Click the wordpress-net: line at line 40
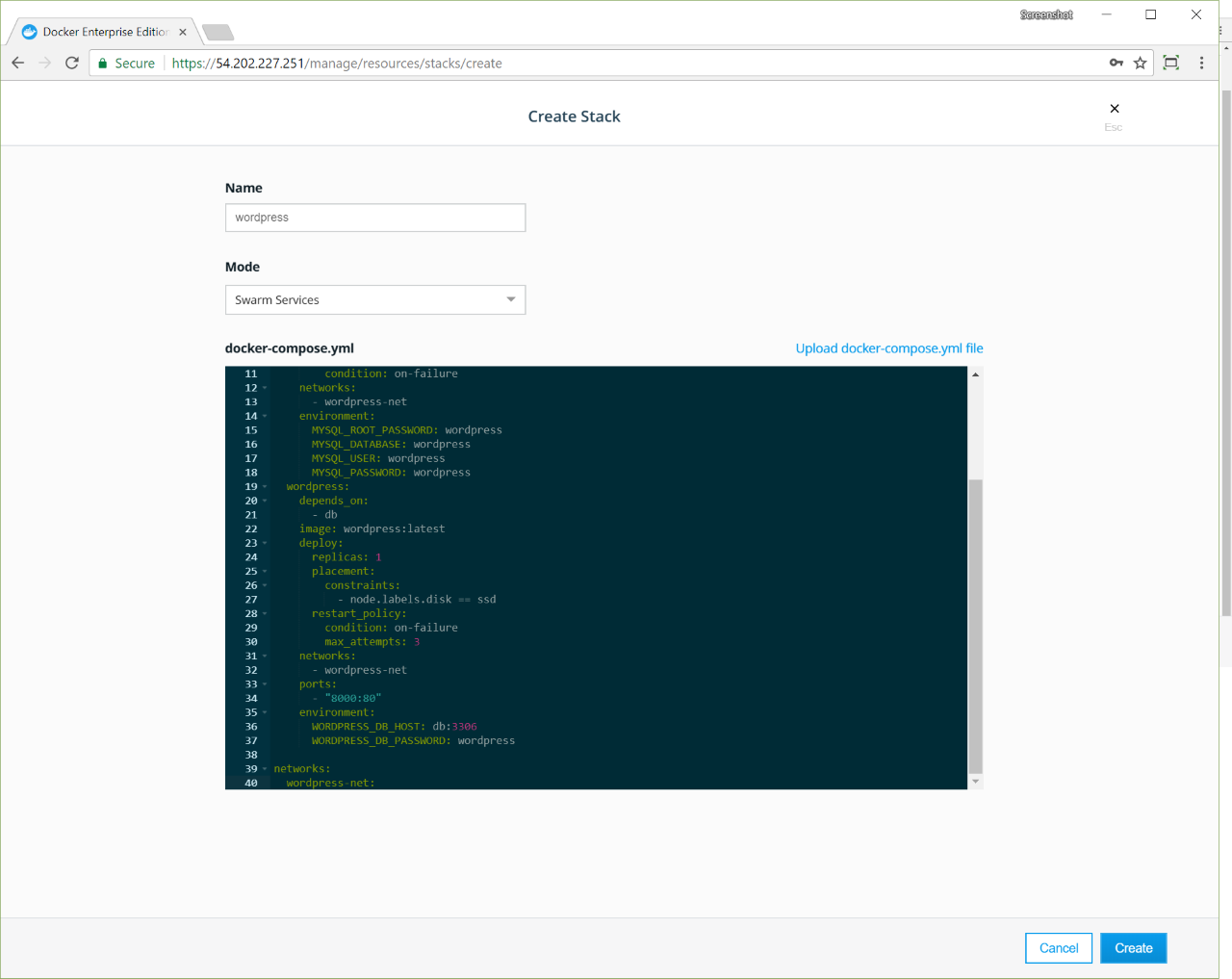The image size is (1232, 979). tap(330, 784)
